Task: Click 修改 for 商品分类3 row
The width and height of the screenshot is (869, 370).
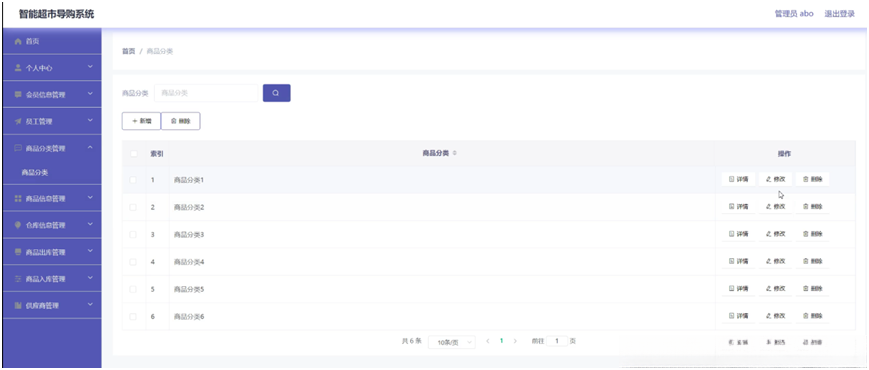Action: tap(775, 234)
